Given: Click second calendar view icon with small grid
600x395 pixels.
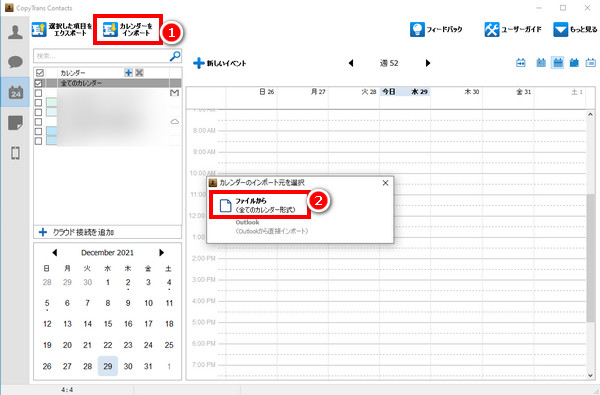Looking at the screenshot, I should click(541, 62).
